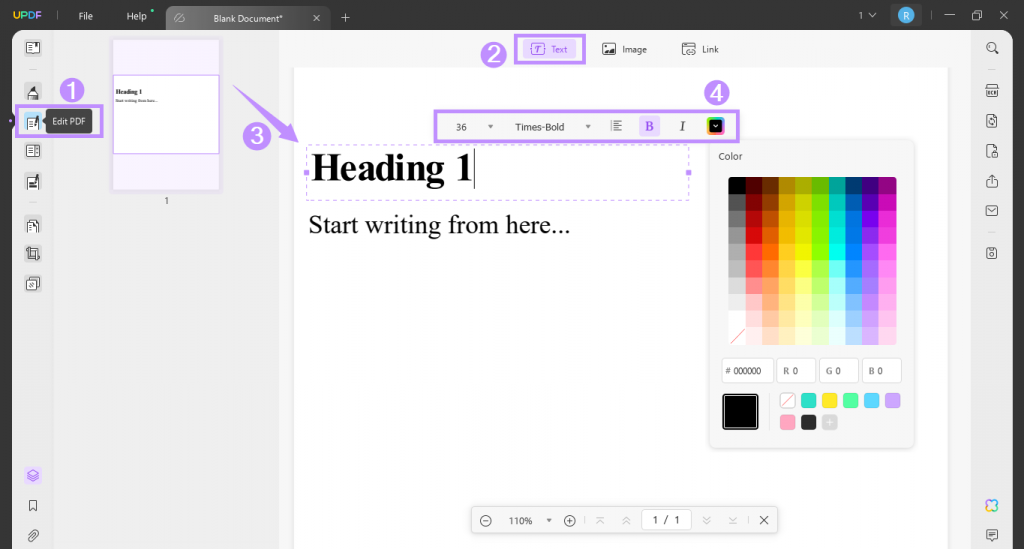Click the B value input field
1024x549 pixels.
pos(882,371)
